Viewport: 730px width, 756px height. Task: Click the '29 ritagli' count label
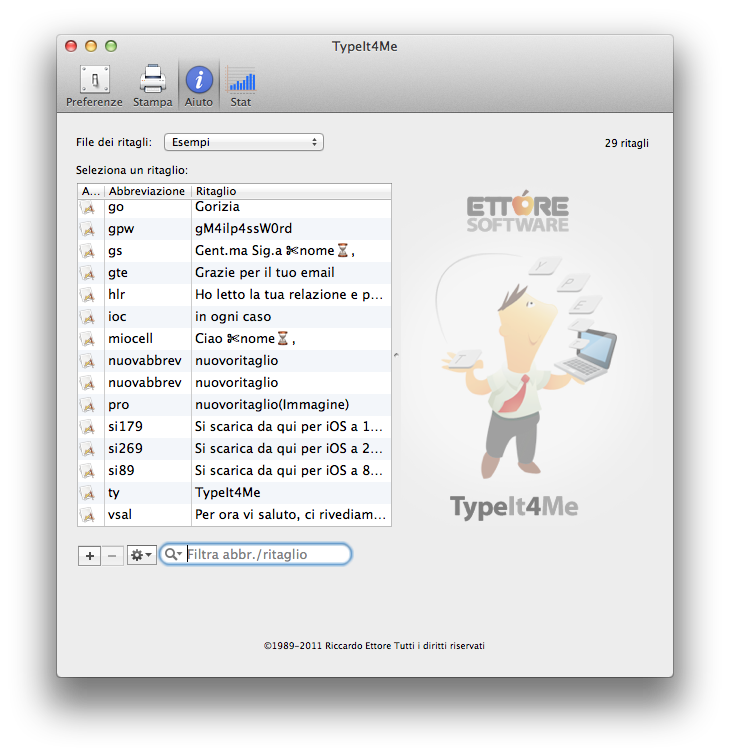[626, 143]
